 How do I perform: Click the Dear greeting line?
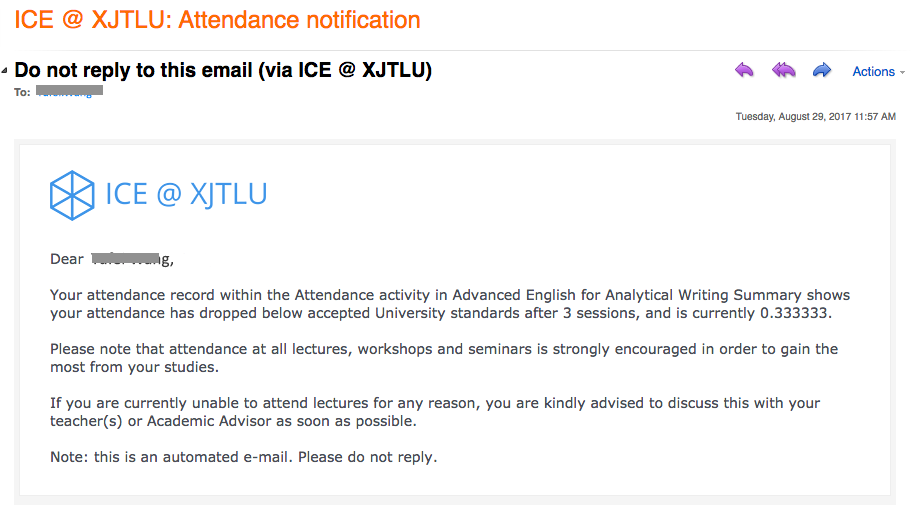point(112,259)
